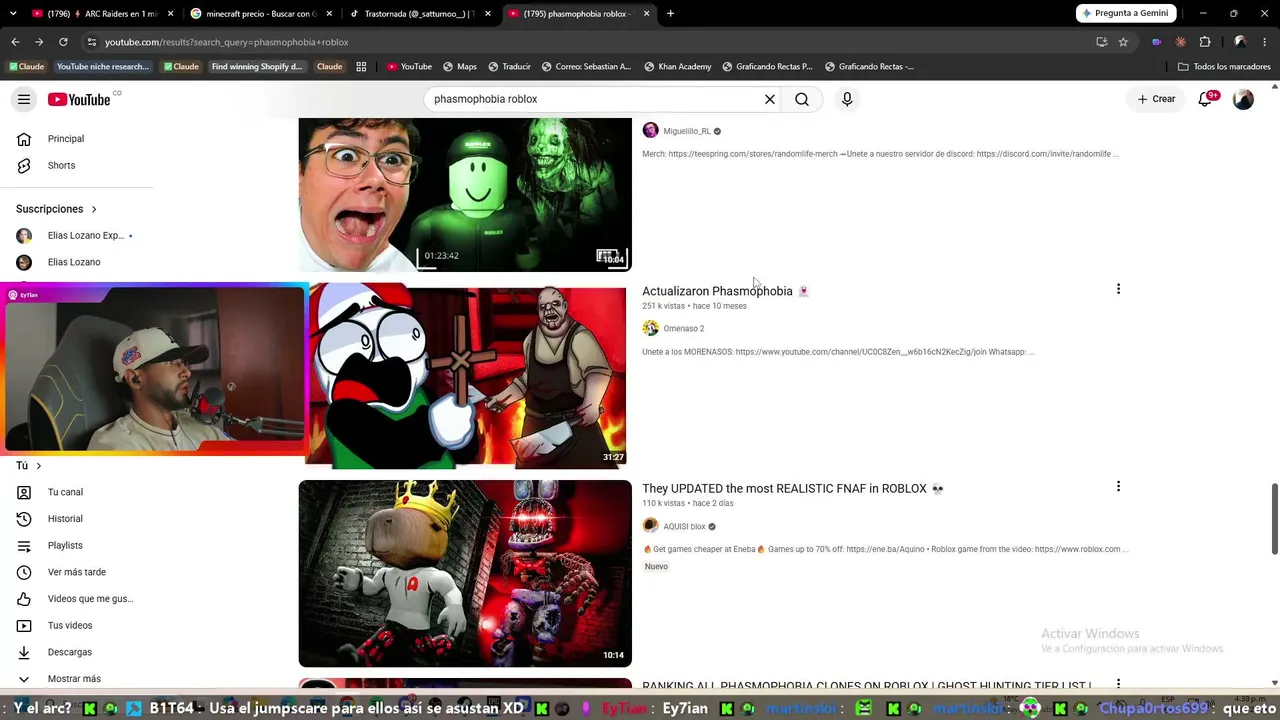Image resolution: width=1280 pixels, height=720 pixels.
Task: Open a new browser tab
Action: [670, 14]
